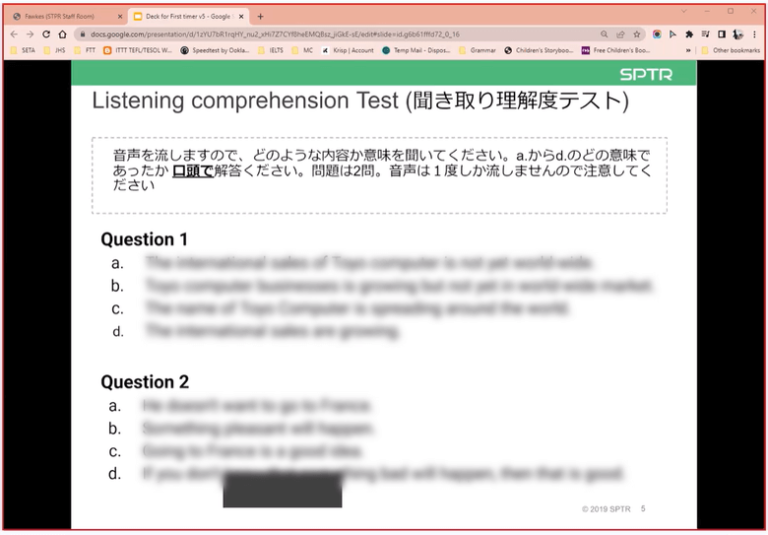Click the Question 2 heading
The width and height of the screenshot is (768, 535).
pyautogui.click(x=144, y=382)
